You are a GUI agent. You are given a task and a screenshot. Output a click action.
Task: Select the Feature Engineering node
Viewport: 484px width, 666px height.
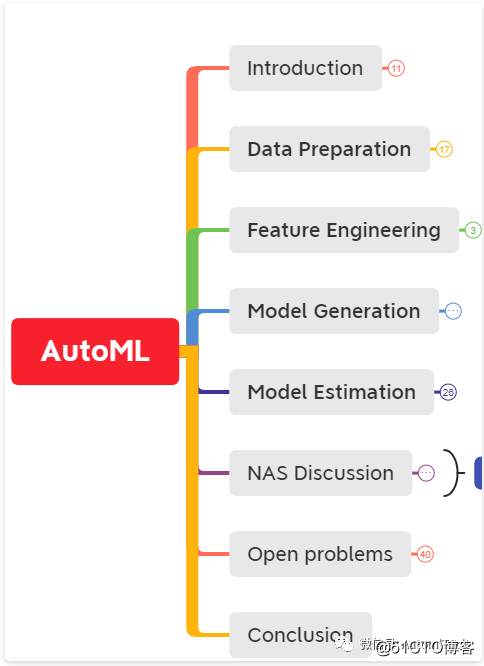344,230
